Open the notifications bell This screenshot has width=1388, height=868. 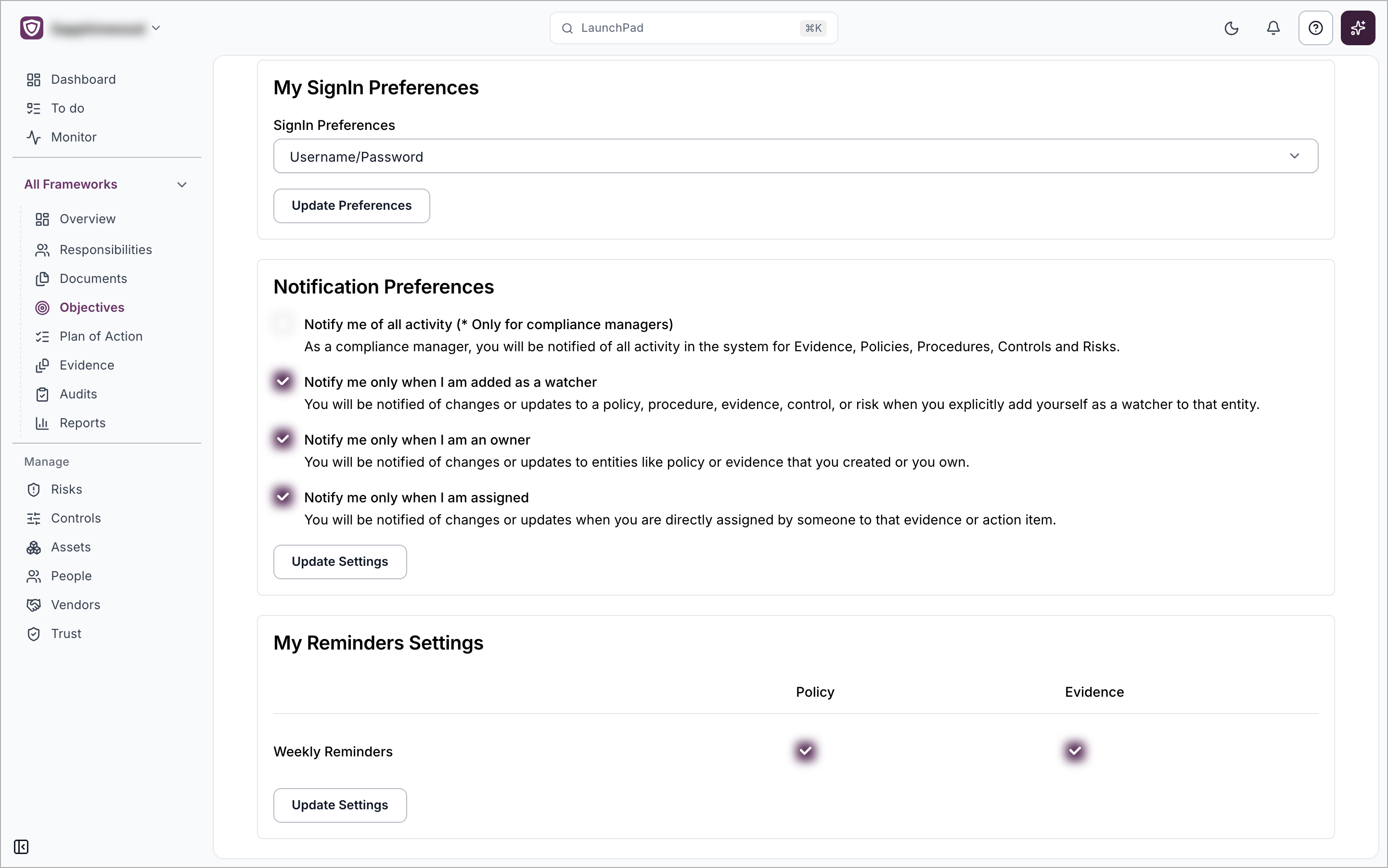[x=1273, y=28]
